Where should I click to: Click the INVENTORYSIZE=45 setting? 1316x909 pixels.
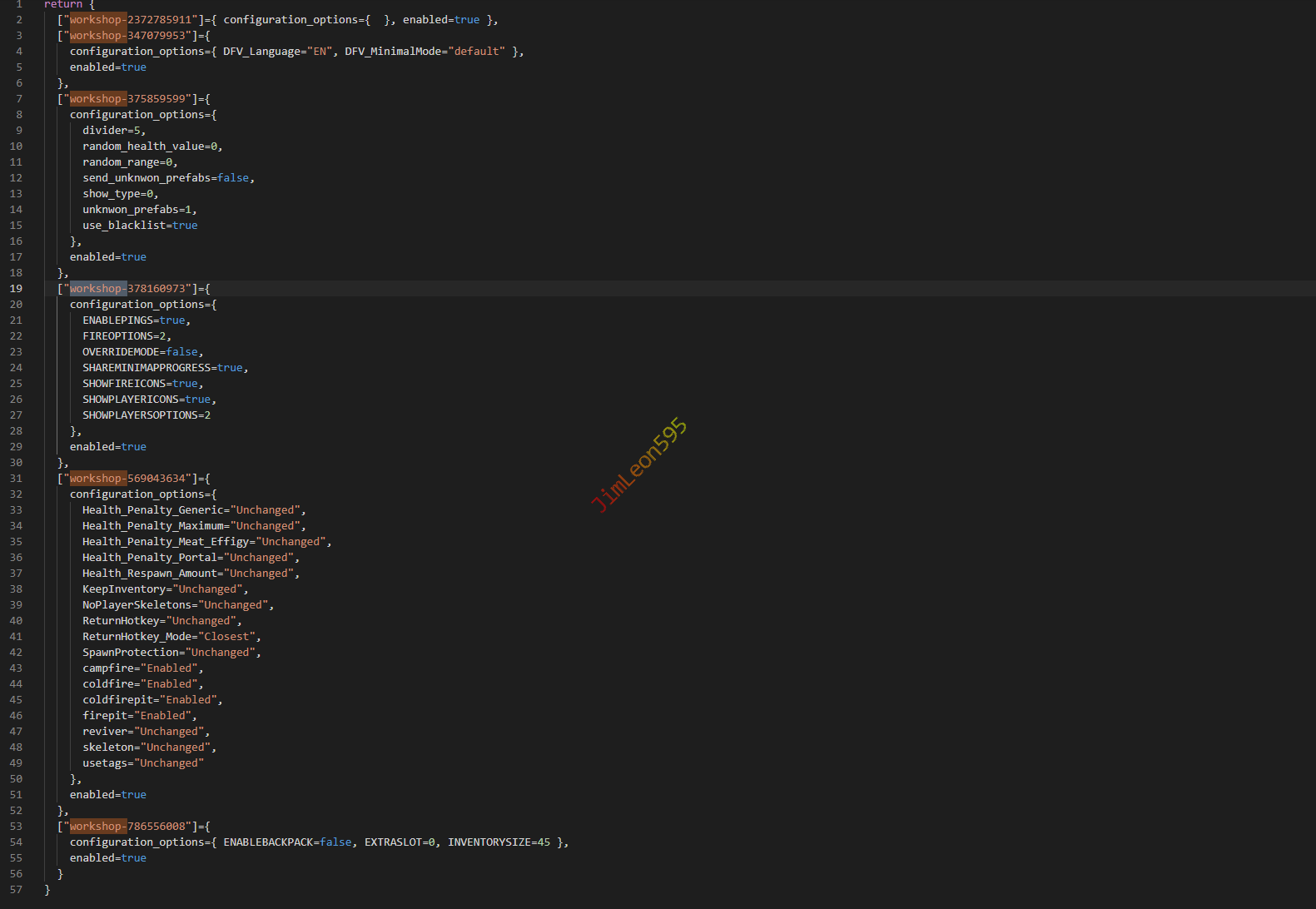tap(498, 842)
